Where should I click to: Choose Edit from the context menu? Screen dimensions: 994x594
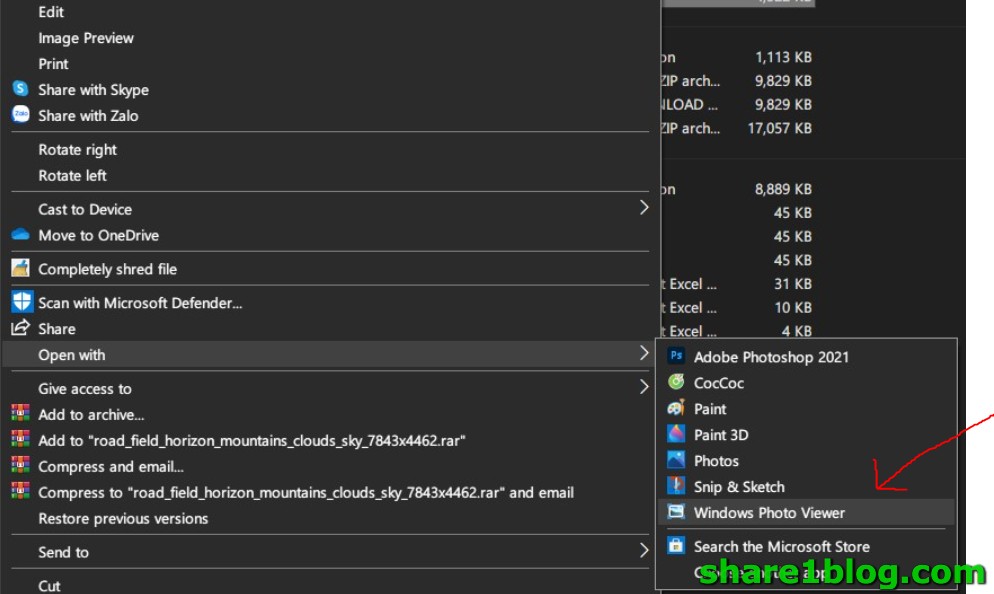tap(51, 12)
